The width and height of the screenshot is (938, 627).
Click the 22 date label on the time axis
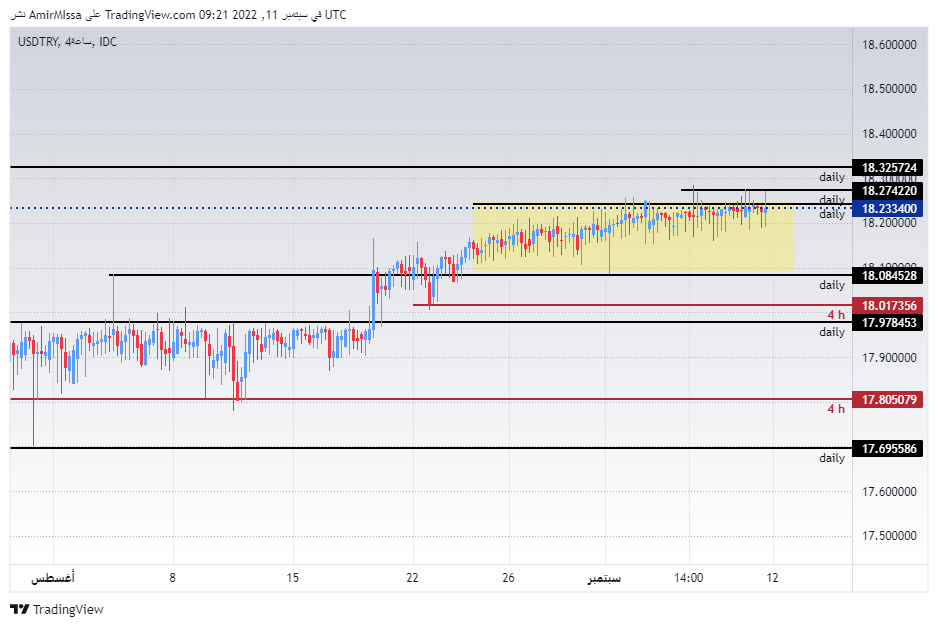coord(412,578)
